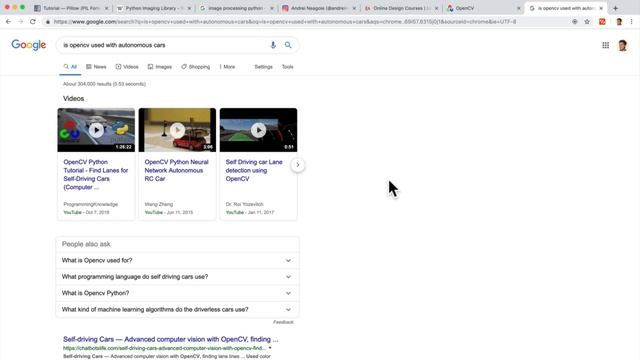This screenshot has height=360, width=640.
Task: Play the Neural Network Autonomous RC Car video
Action: tap(177, 130)
